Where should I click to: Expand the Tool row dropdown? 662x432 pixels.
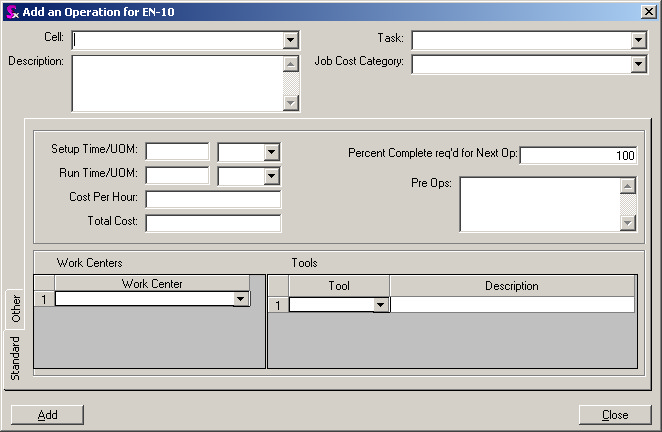(380, 305)
